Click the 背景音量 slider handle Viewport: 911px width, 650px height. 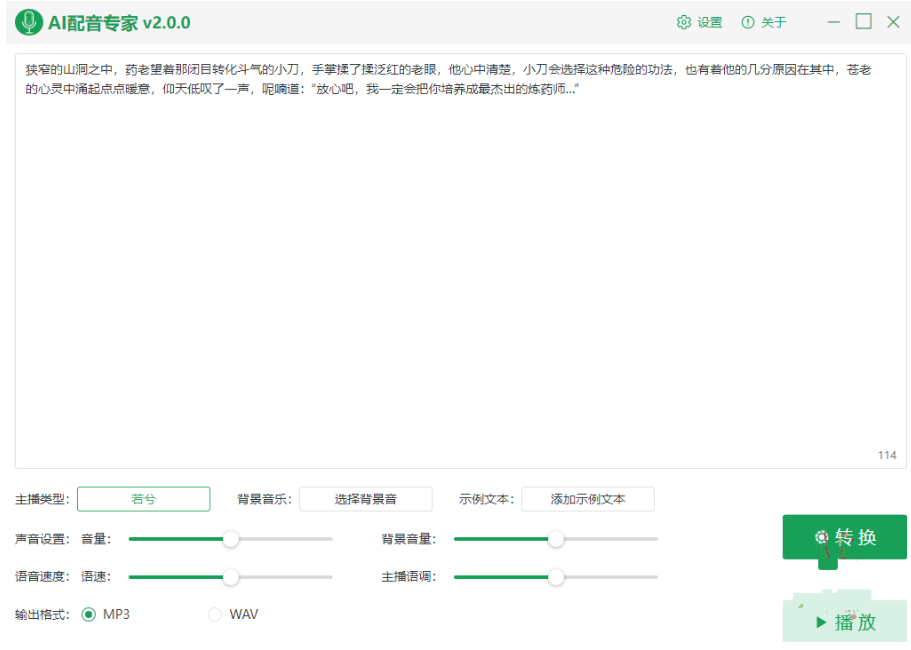[x=556, y=539]
